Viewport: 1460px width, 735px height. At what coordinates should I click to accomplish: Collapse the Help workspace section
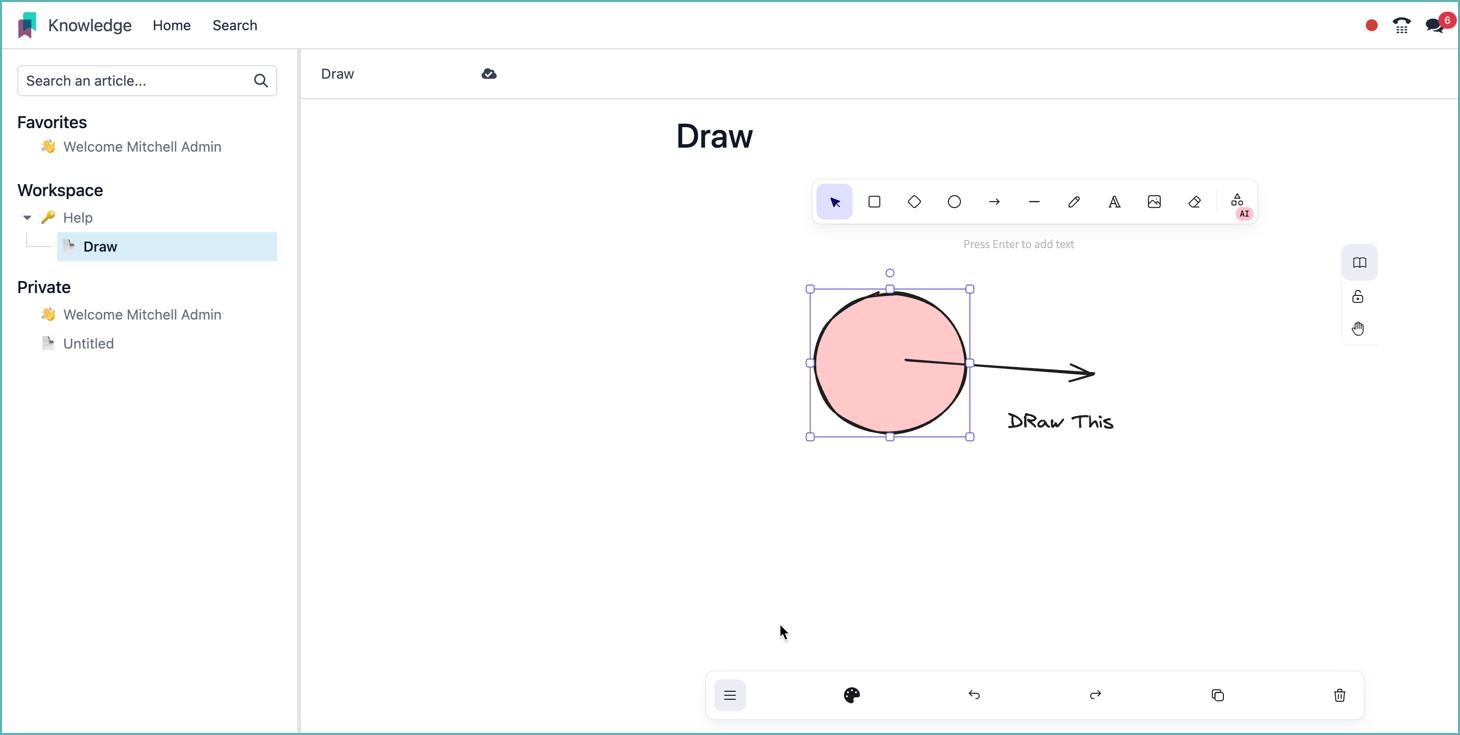tap(27, 217)
